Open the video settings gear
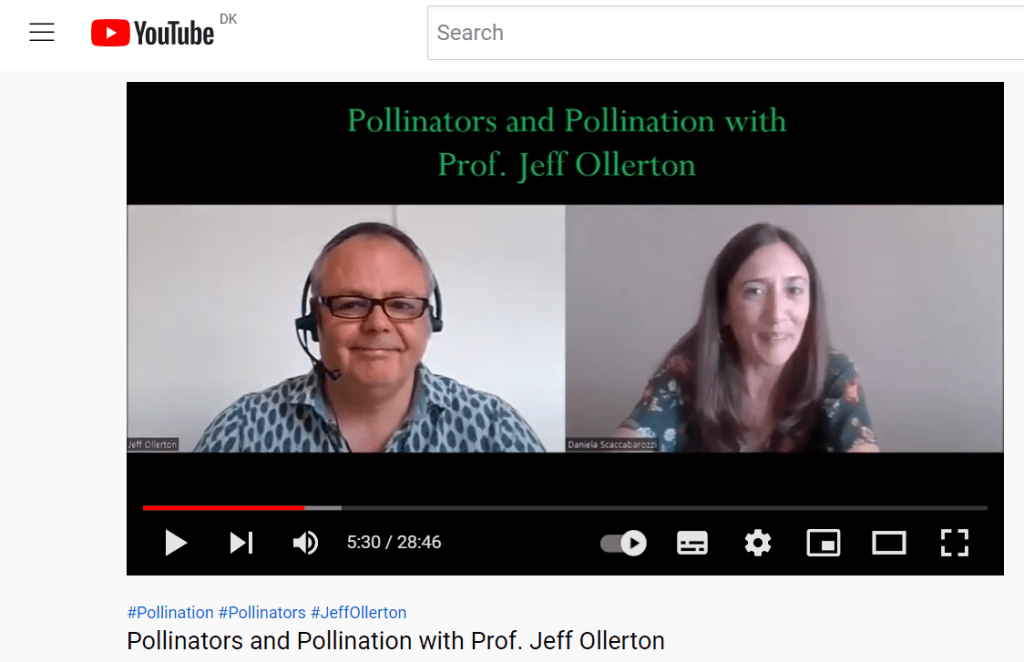Screen dimensions: 1024x662 pos(758,543)
